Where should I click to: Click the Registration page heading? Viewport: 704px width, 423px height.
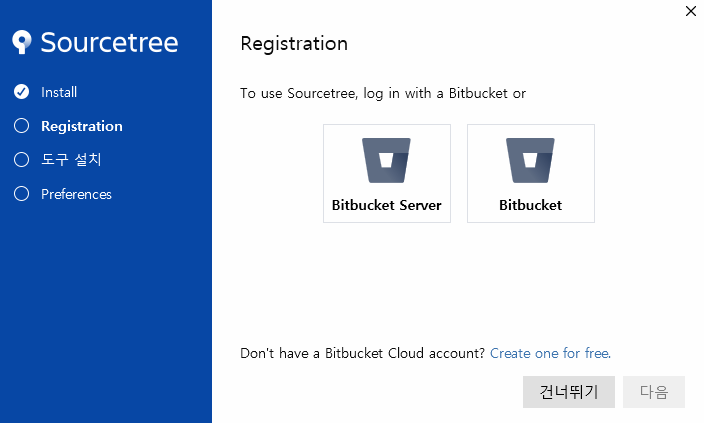click(294, 44)
